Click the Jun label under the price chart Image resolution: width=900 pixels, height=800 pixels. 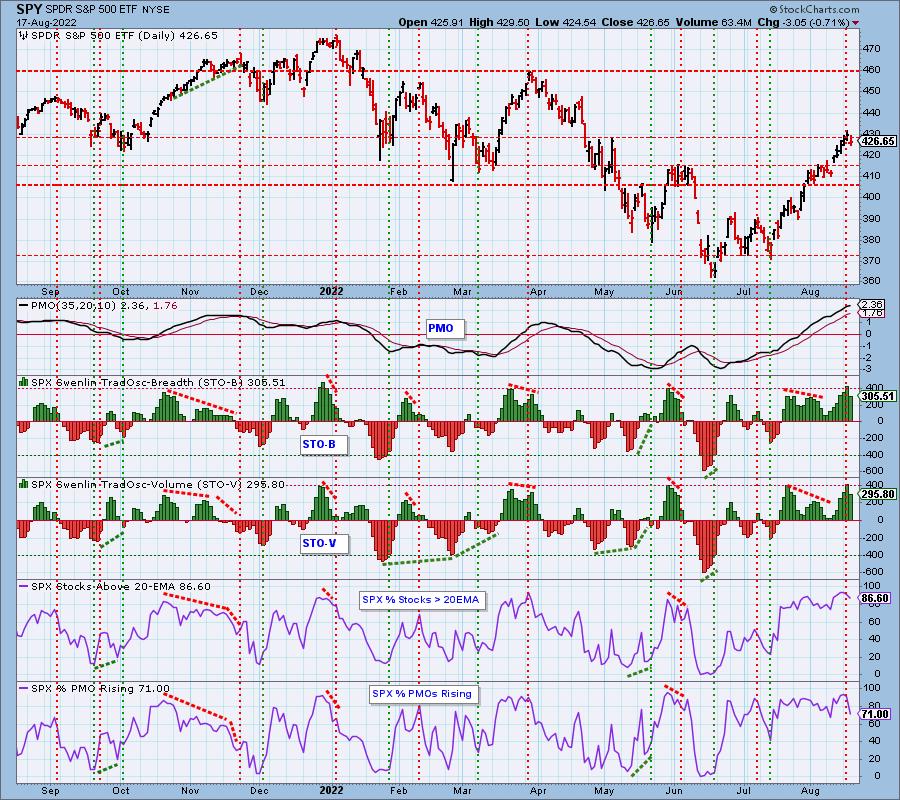click(x=674, y=292)
